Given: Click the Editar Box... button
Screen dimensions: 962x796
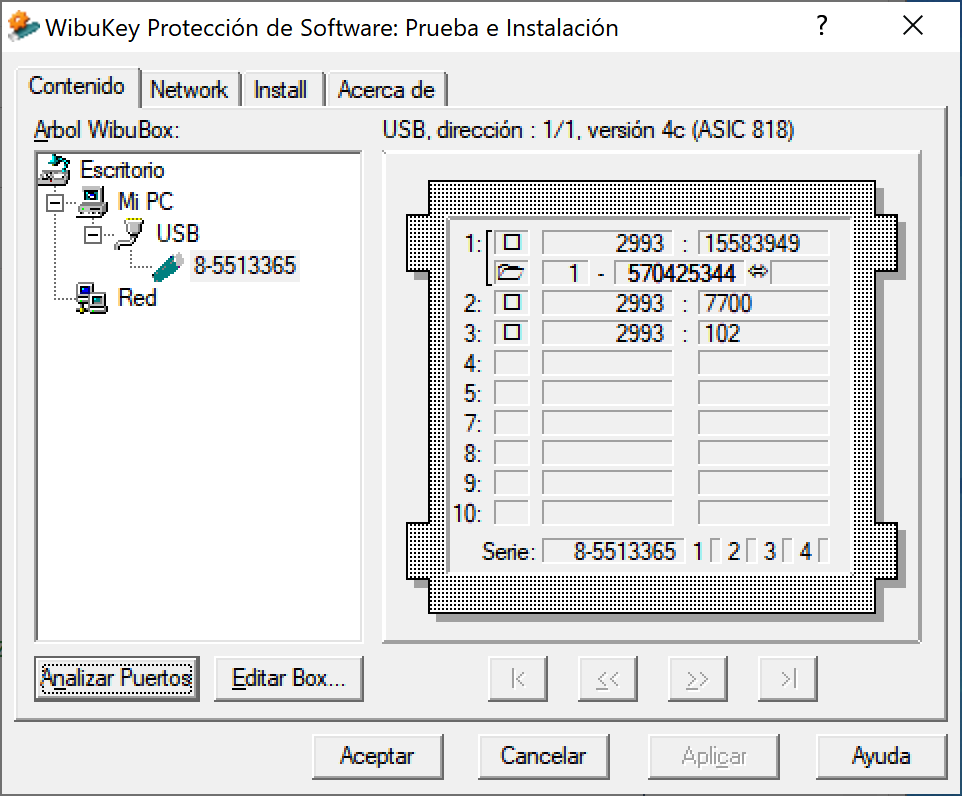Looking at the screenshot, I should pos(288,678).
